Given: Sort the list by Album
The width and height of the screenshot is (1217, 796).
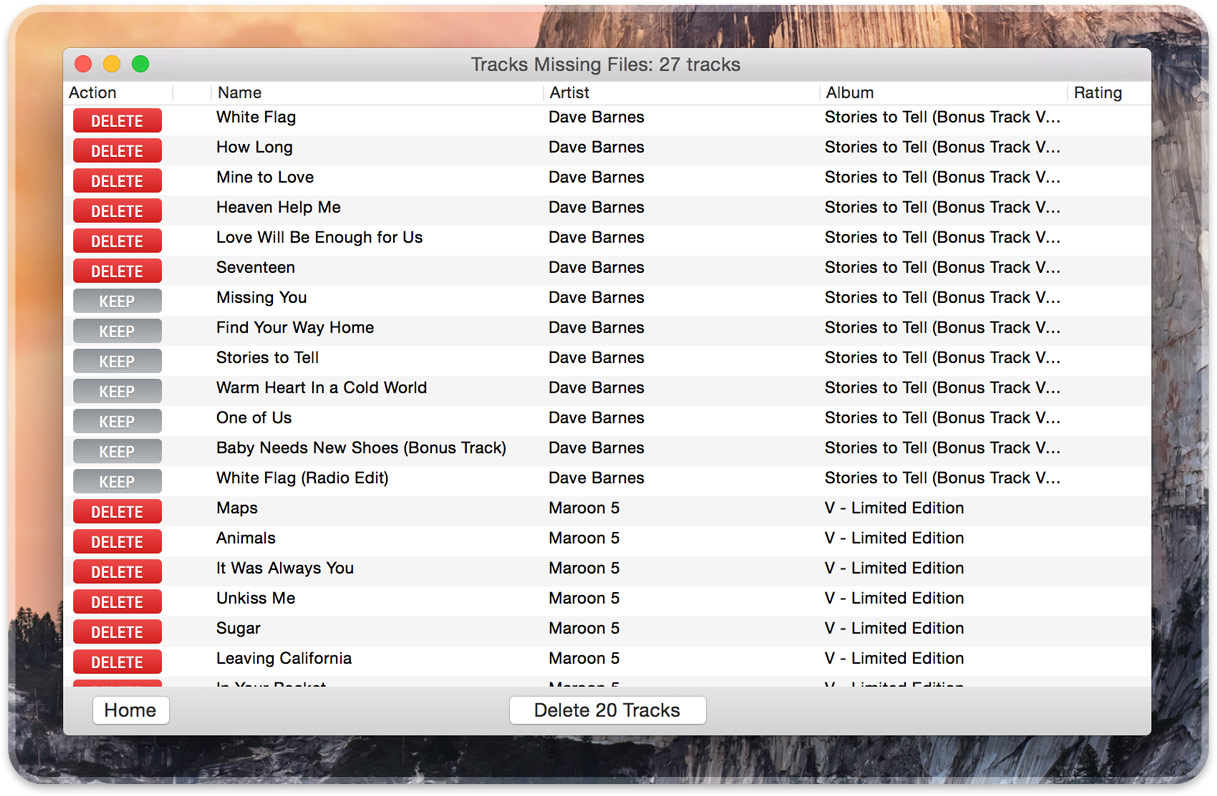Looking at the screenshot, I should pyautogui.click(x=849, y=92).
